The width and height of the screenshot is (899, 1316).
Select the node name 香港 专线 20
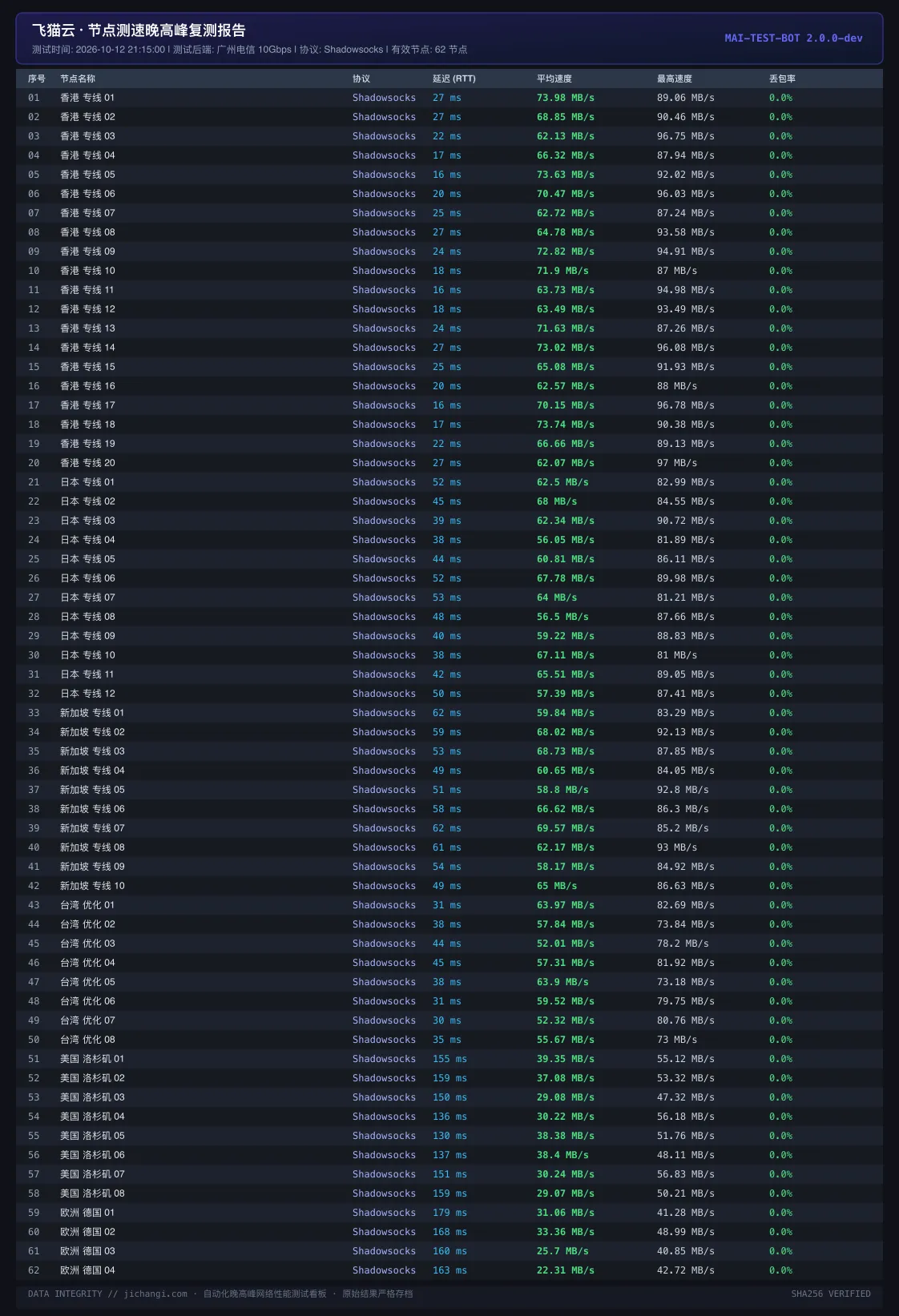point(87,463)
